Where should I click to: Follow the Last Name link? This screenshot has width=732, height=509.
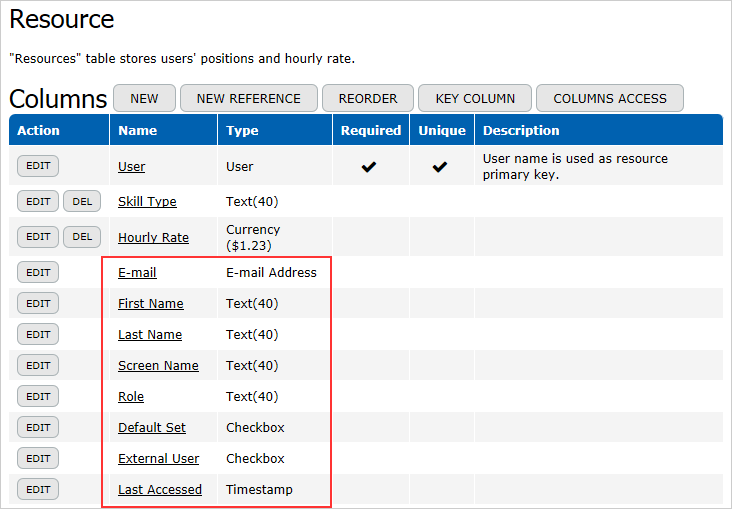click(x=150, y=334)
